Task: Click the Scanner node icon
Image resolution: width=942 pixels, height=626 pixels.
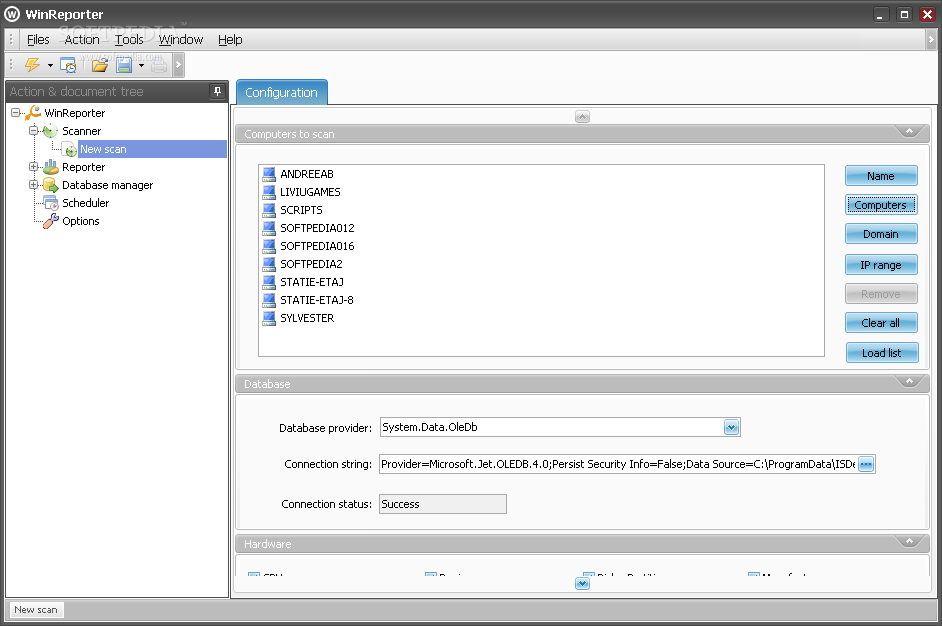Action: pos(50,131)
